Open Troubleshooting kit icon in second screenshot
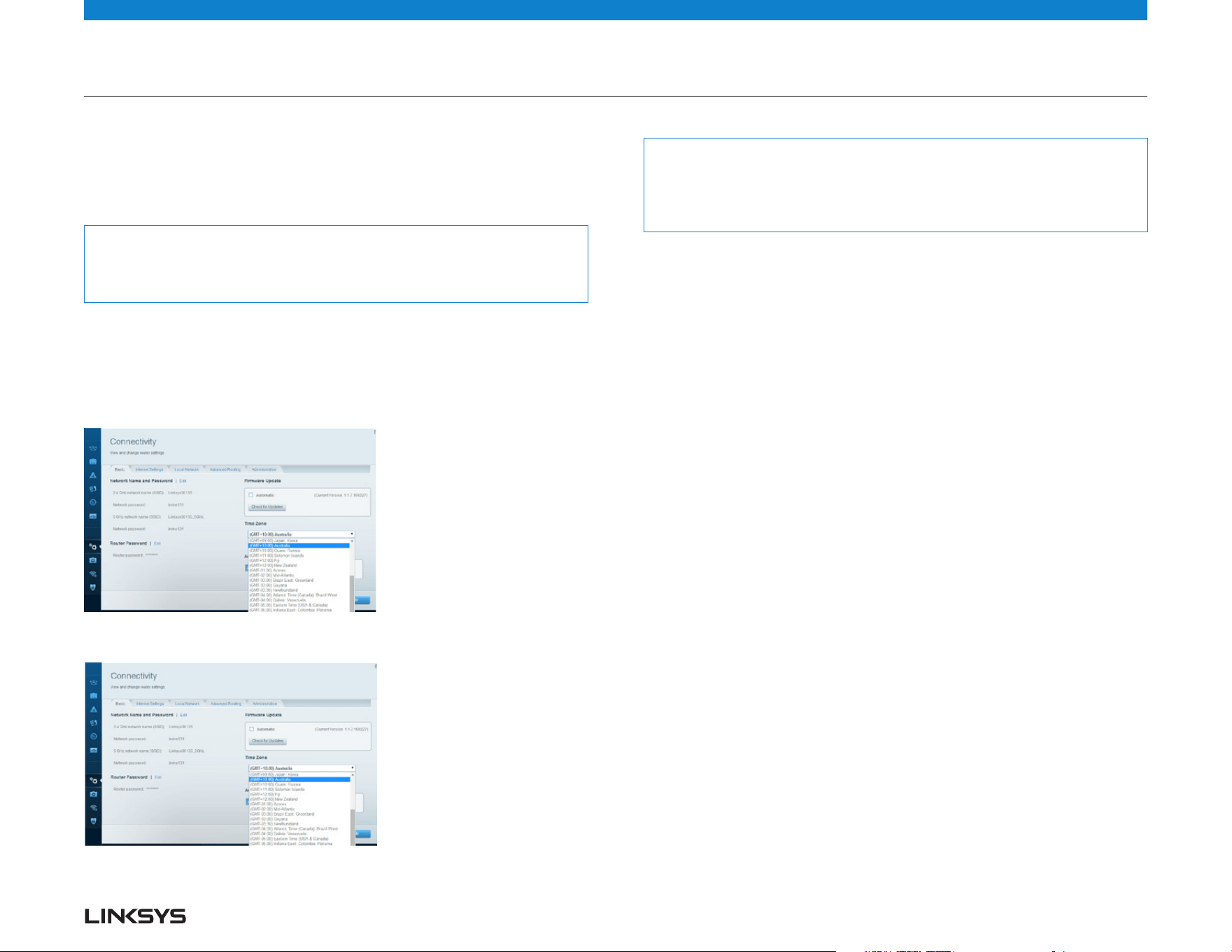Screen dimensions: 1232x952 click(x=94, y=795)
